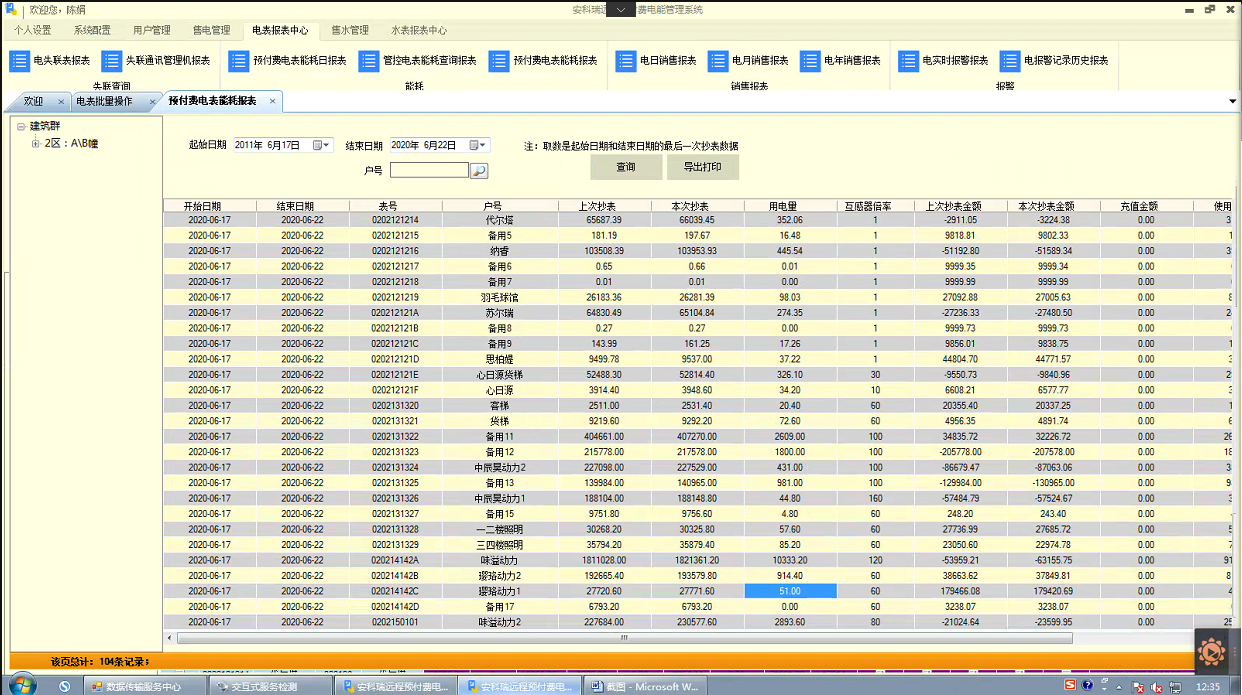The height and width of the screenshot is (695, 1242).
Task: Open the title bar center dropdown
Action: pos(620,9)
